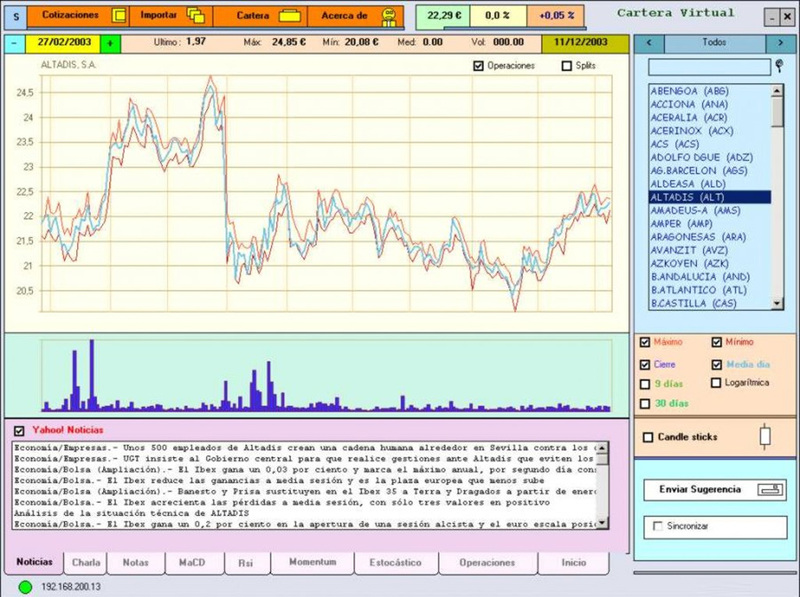The width and height of the screenshot is (800, 597).
Task: Decrease the start date with the minus button
Action: [14, 43]
